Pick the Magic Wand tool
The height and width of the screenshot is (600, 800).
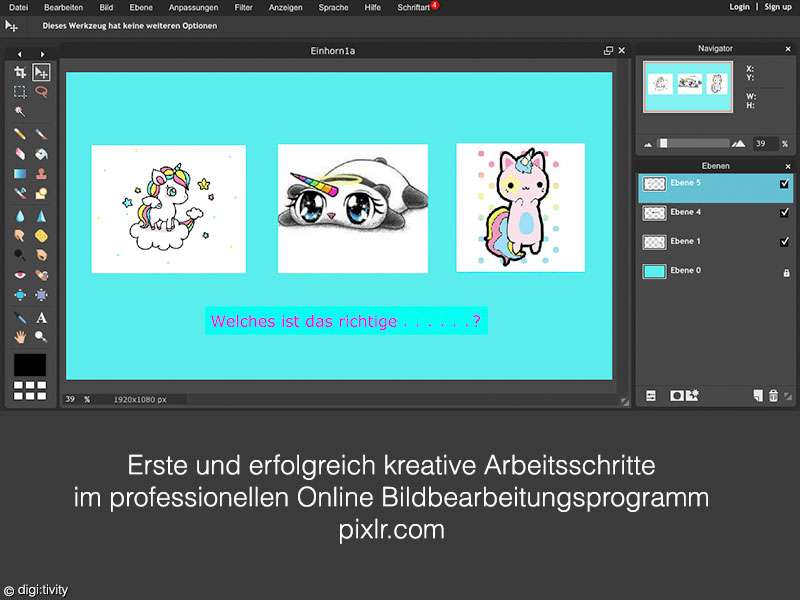(x=19, y=111)
